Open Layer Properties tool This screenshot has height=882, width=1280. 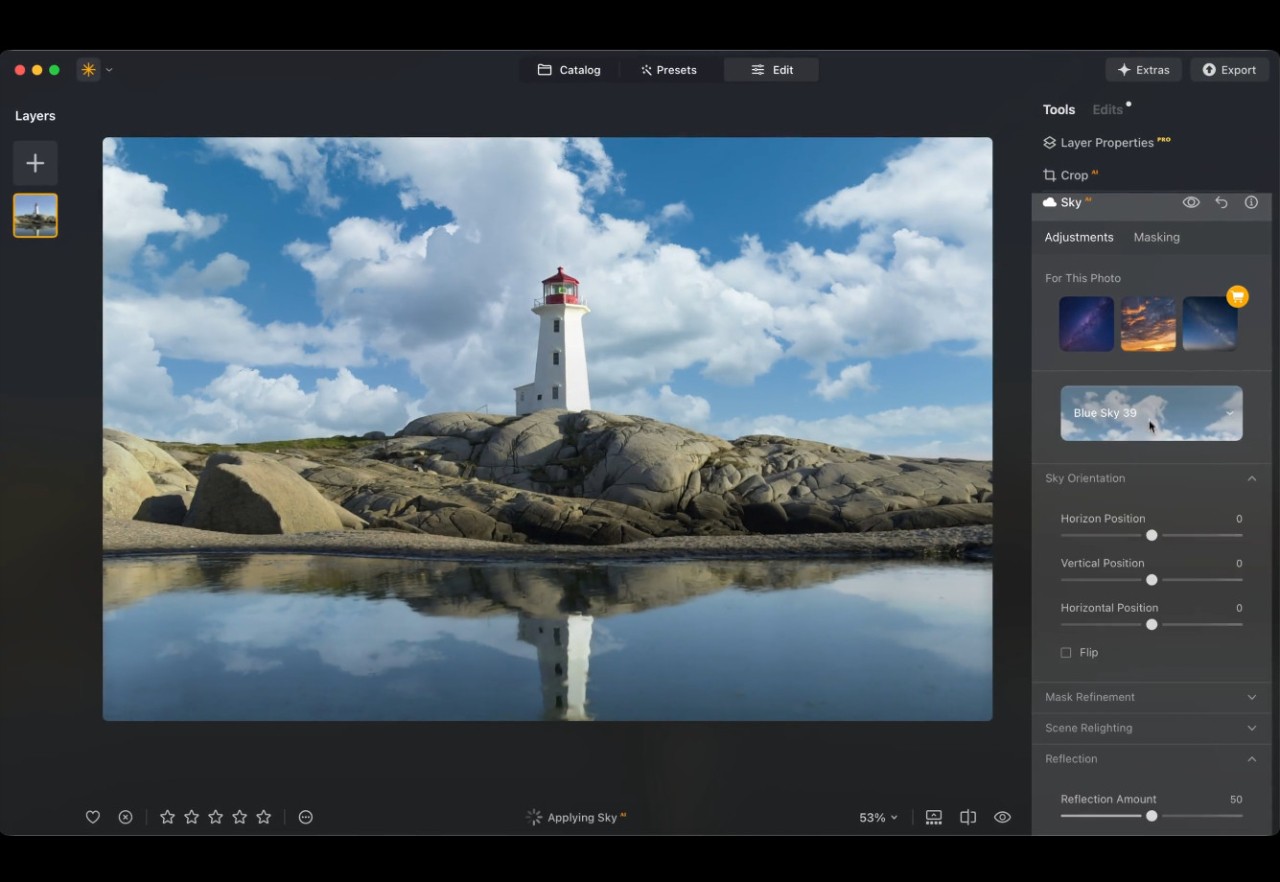tap(1106, 143)
